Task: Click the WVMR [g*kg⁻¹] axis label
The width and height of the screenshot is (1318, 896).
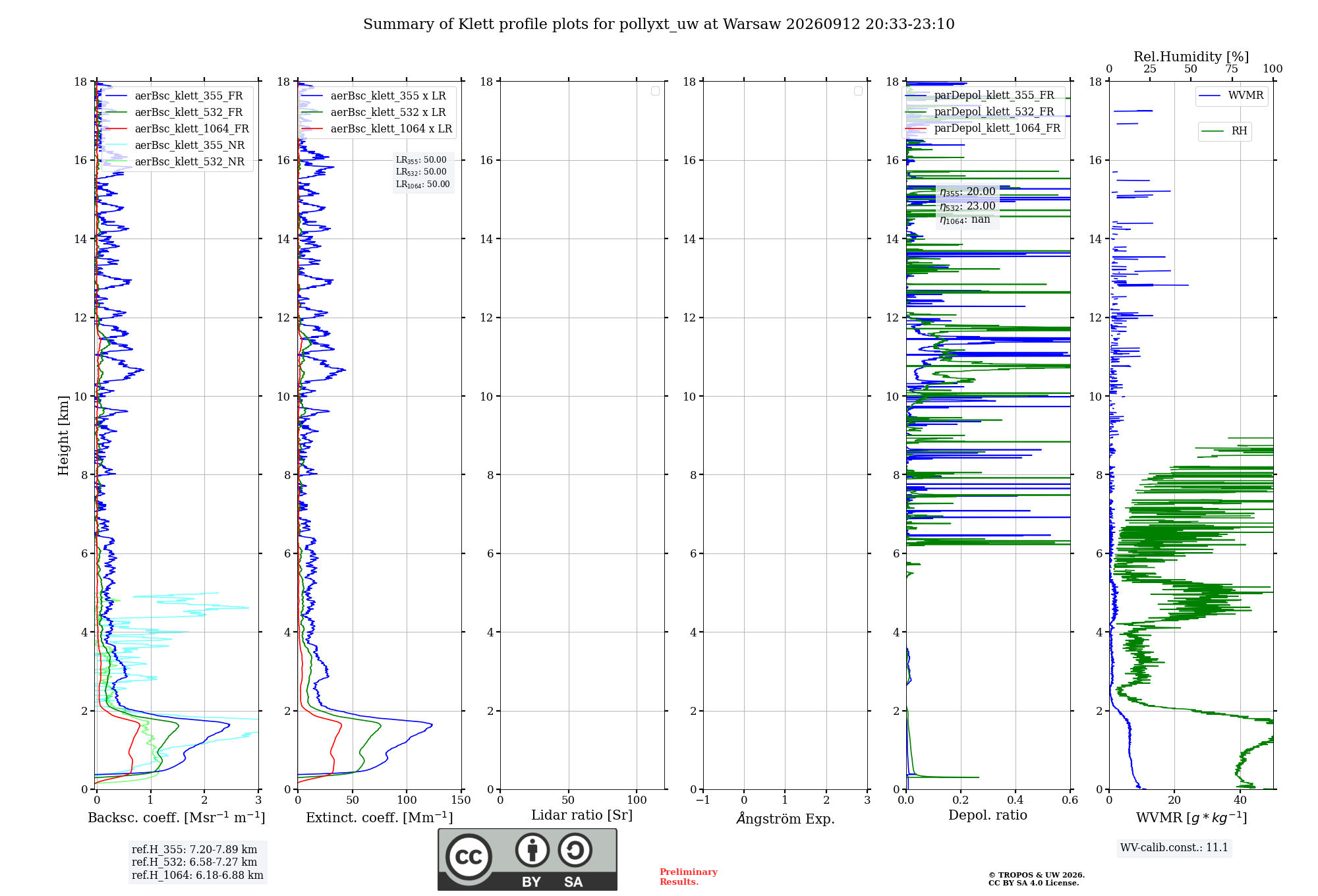Action: click(1191, 818)
